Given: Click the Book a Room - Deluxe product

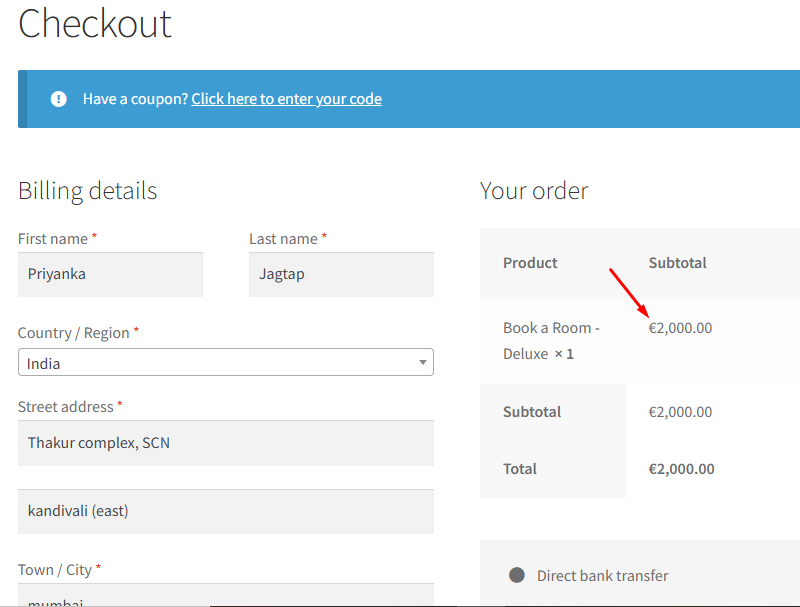Looking at the screenshot, I should tap(551, 340).
